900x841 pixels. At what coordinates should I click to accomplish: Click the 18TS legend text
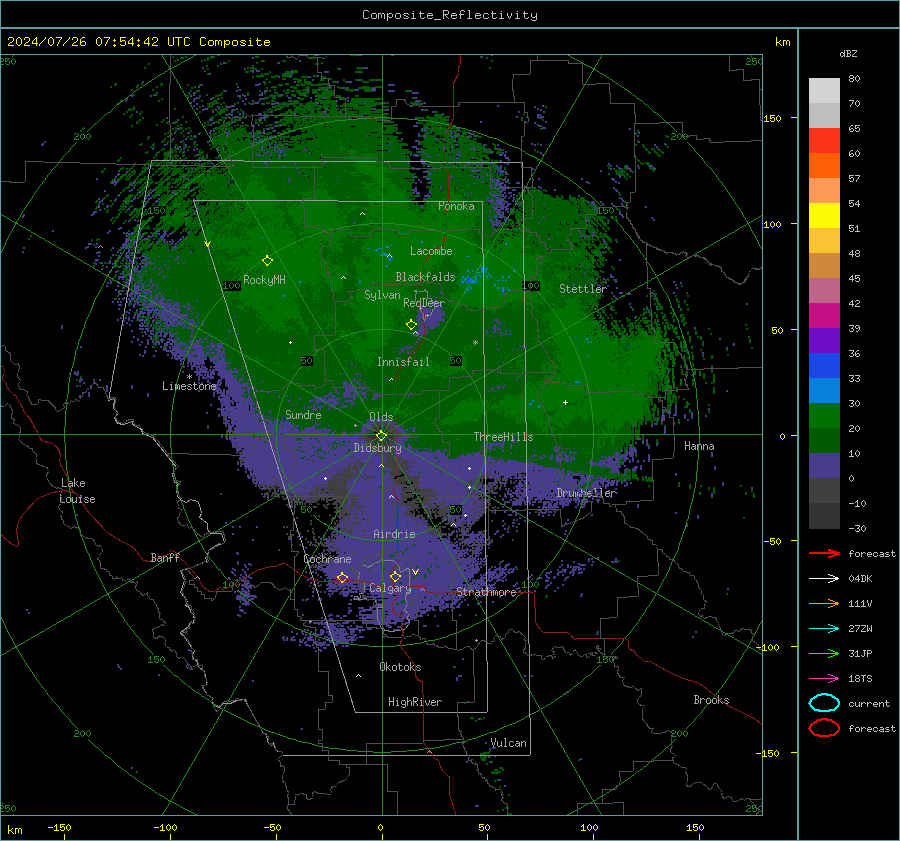click(x=860, y=679)
